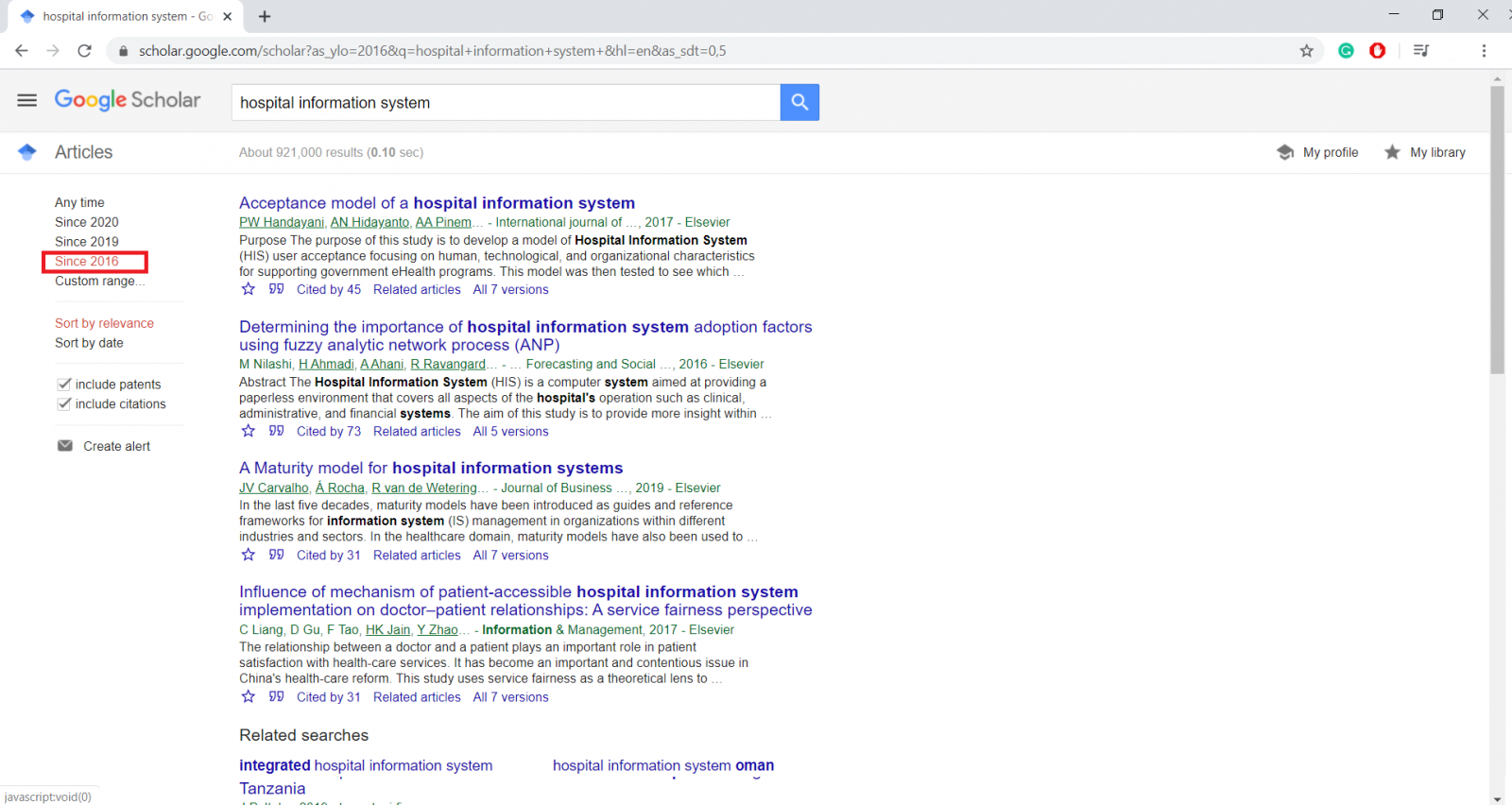Image resolution: width=1512 pixels, height=805 pixels.
Task: Reload the page using the refresh icon
Action: [84, 51]
